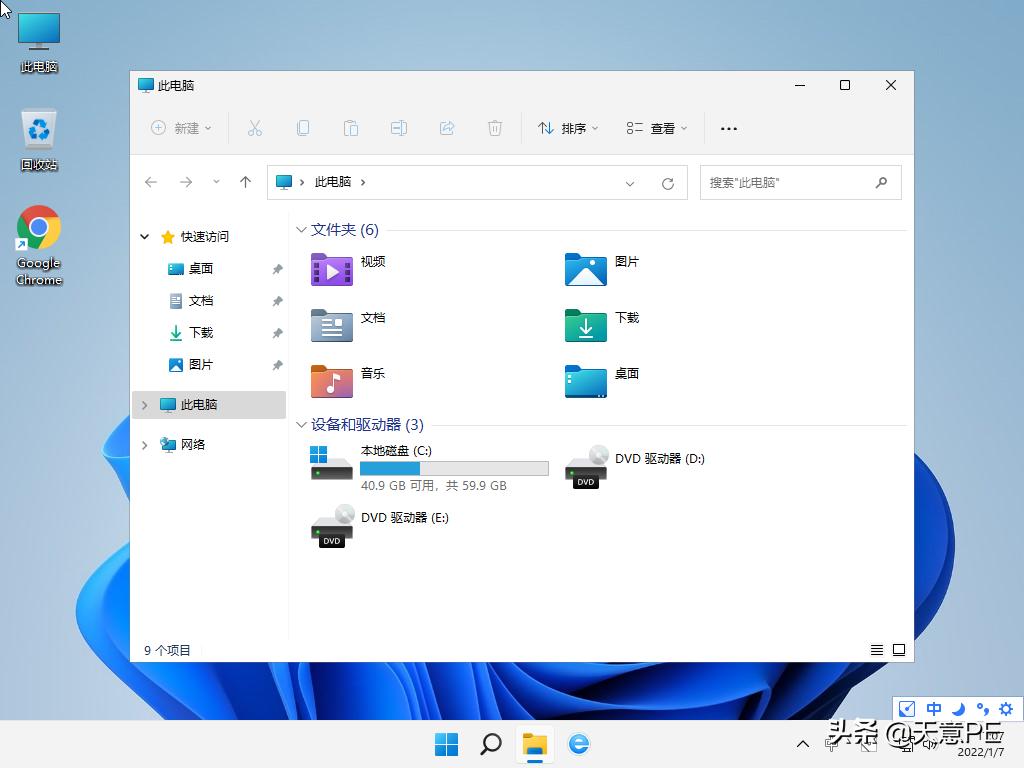Click the local disk C: usage bar
The height and width of the screenshot is (768, 1024).
coord(454,468)
